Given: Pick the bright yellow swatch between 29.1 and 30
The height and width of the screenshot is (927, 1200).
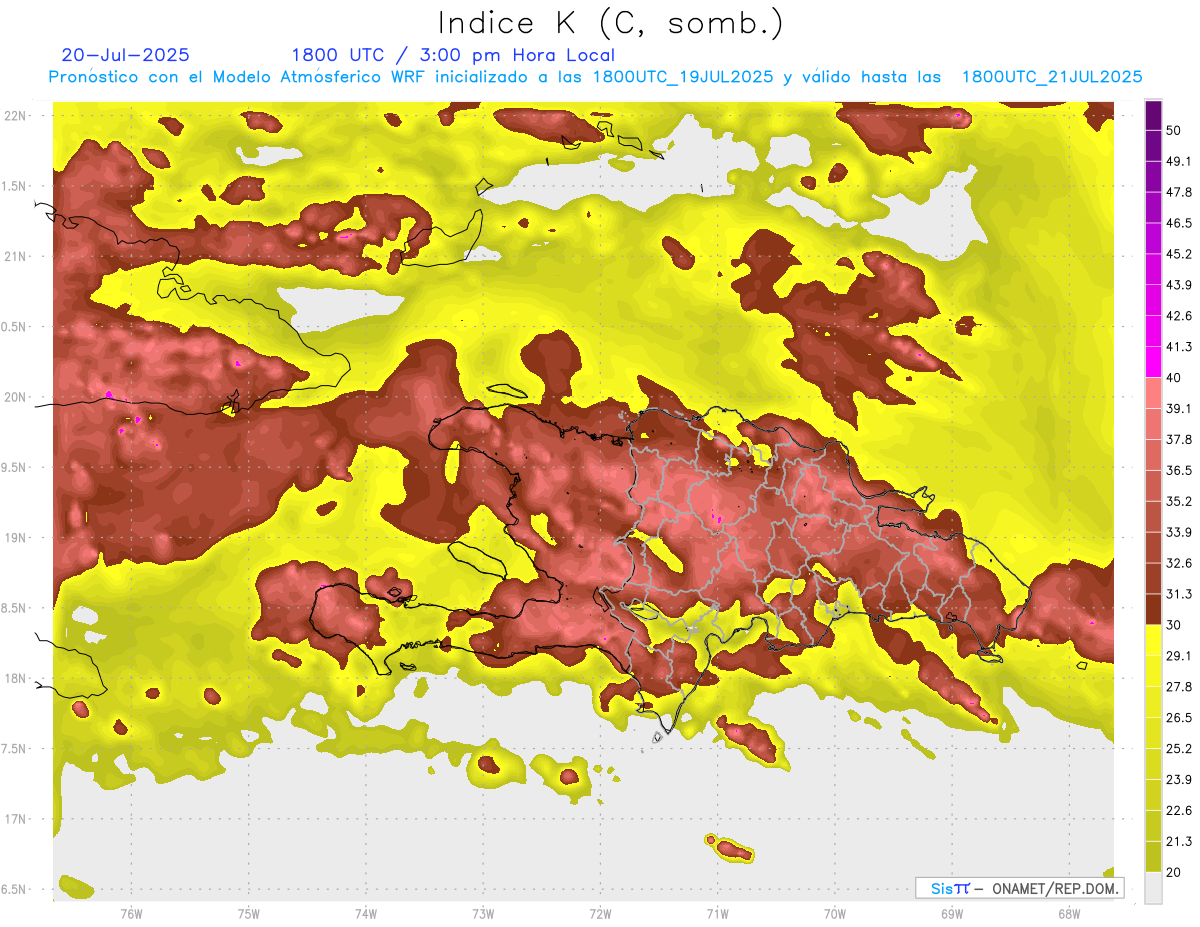Looking at the screenshot, I should pyautogui.click(x=1153, y=640).
